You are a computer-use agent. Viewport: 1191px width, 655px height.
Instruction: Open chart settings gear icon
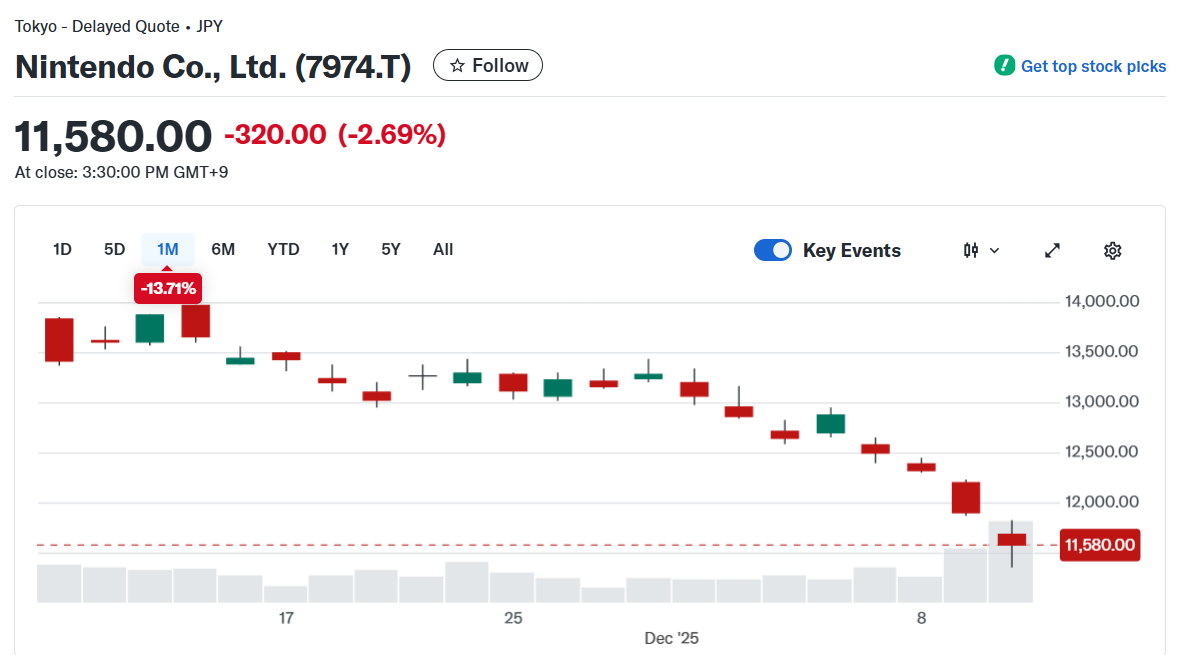(x=1112, y=250)
